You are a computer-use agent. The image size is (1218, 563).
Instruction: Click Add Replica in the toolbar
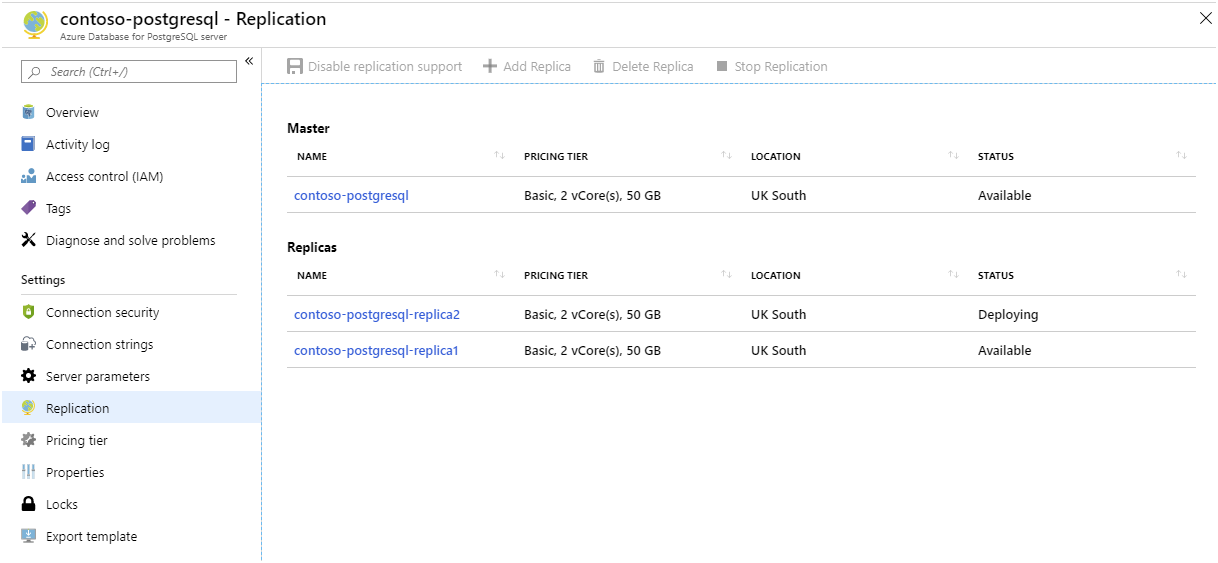pos(527,66)
